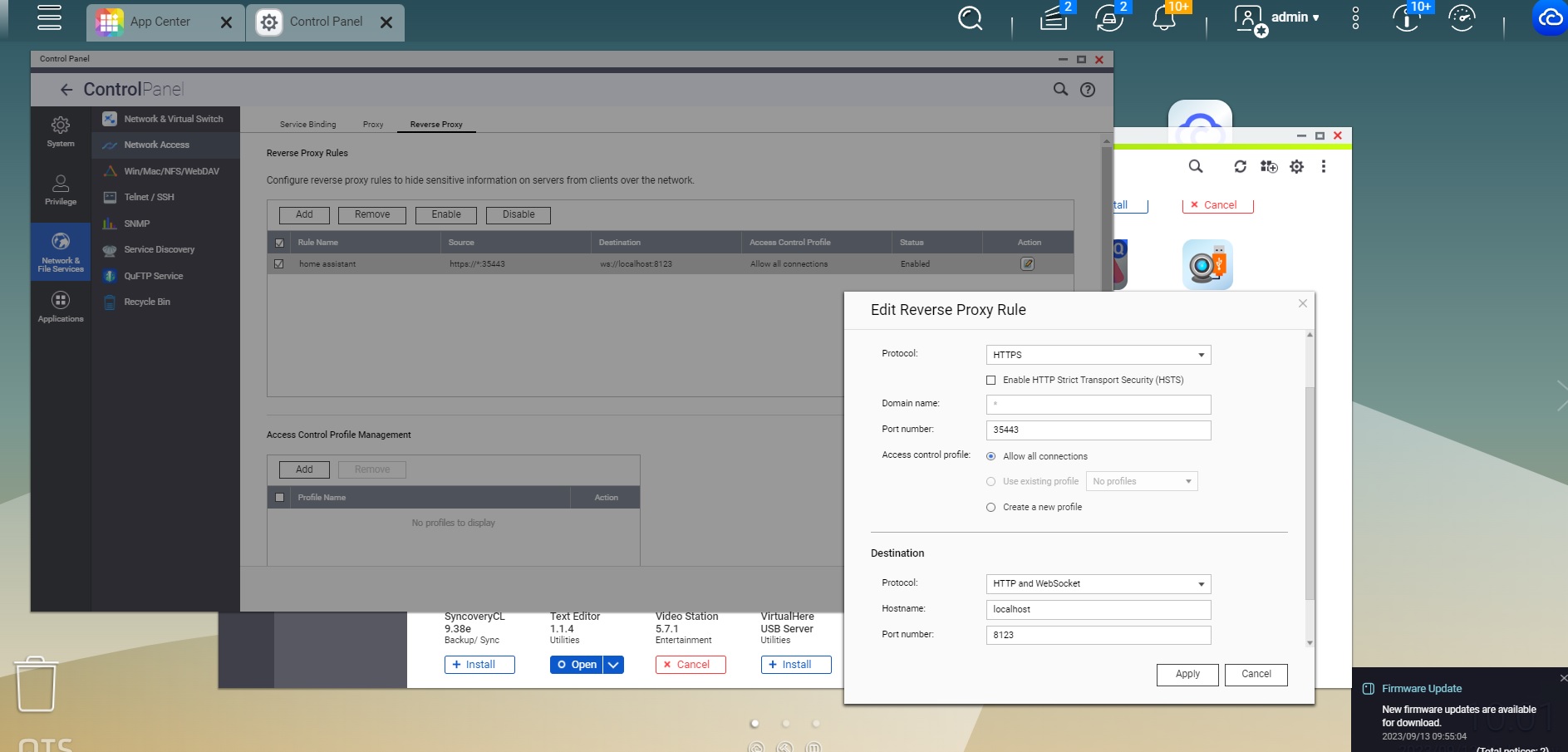
Task: Apply the reverse proxy rule changes
Action: pyautogui.click(x=1187, y=674)
